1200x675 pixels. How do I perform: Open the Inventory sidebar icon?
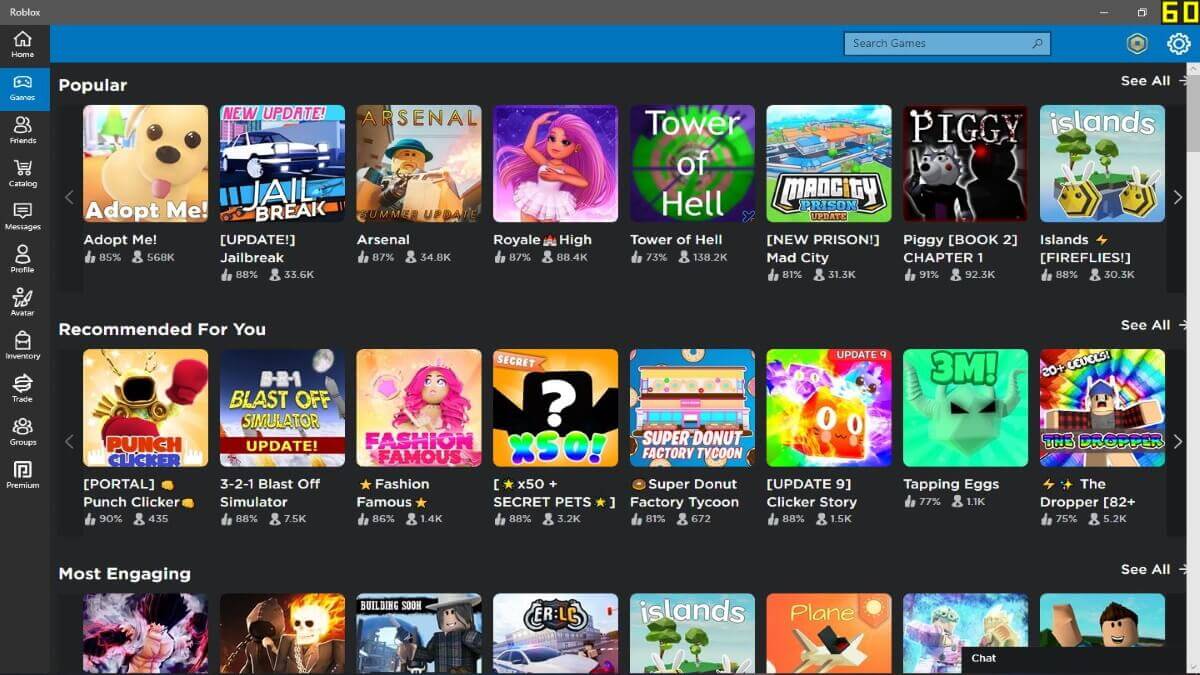click(22, 346)
